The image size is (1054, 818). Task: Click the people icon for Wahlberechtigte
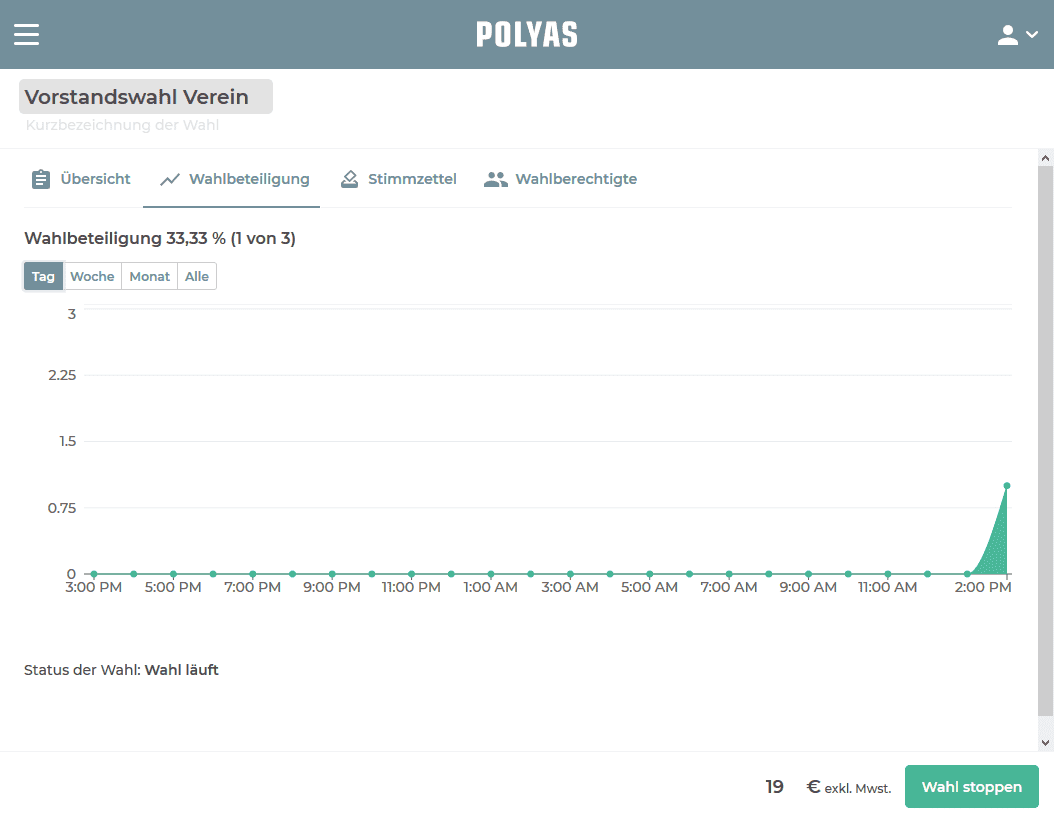coord(496,179)
